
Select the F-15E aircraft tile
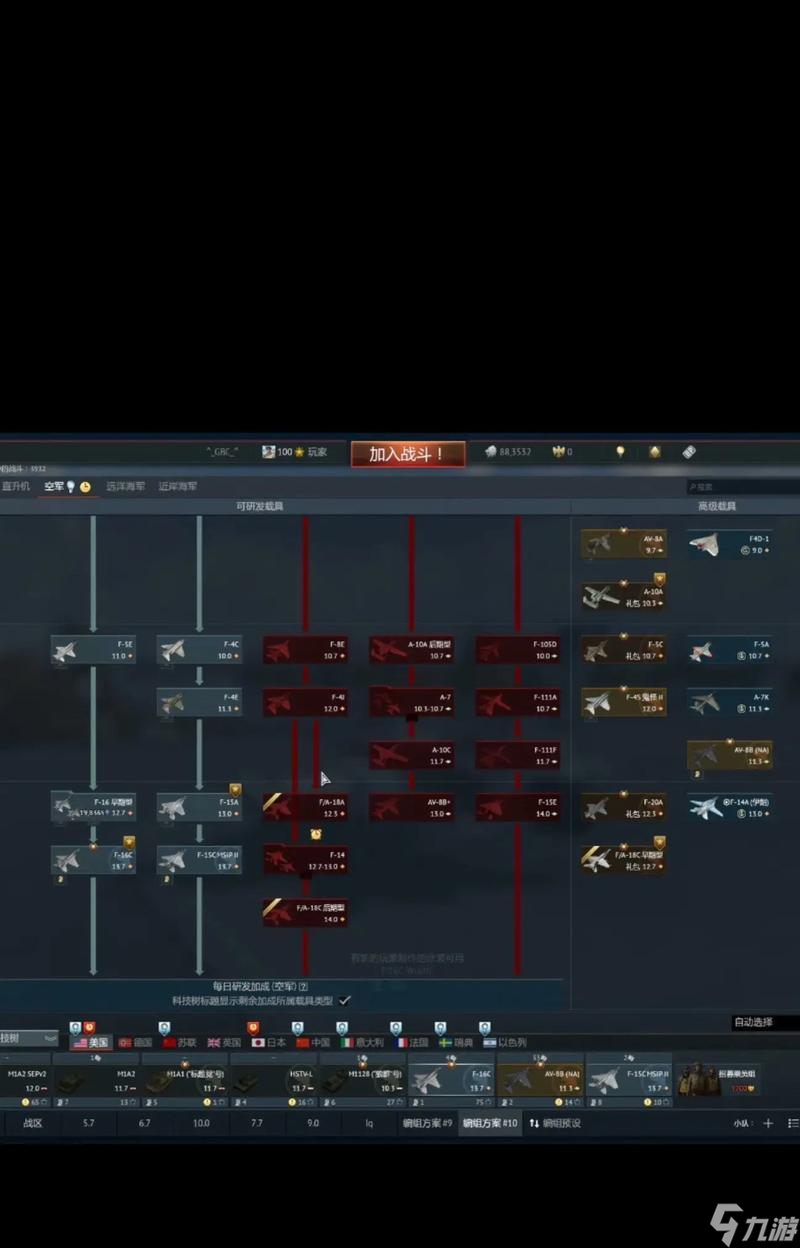point(517,807)
